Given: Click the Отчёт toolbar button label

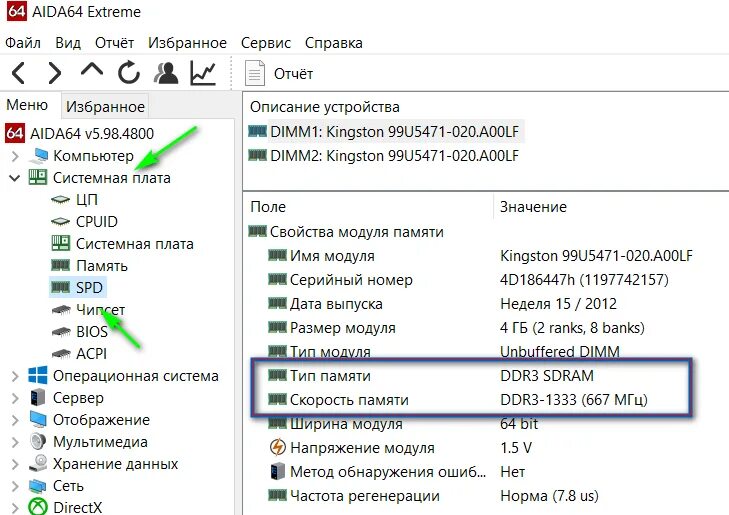Looking at the screenshot, I should [x=293, y=73].
